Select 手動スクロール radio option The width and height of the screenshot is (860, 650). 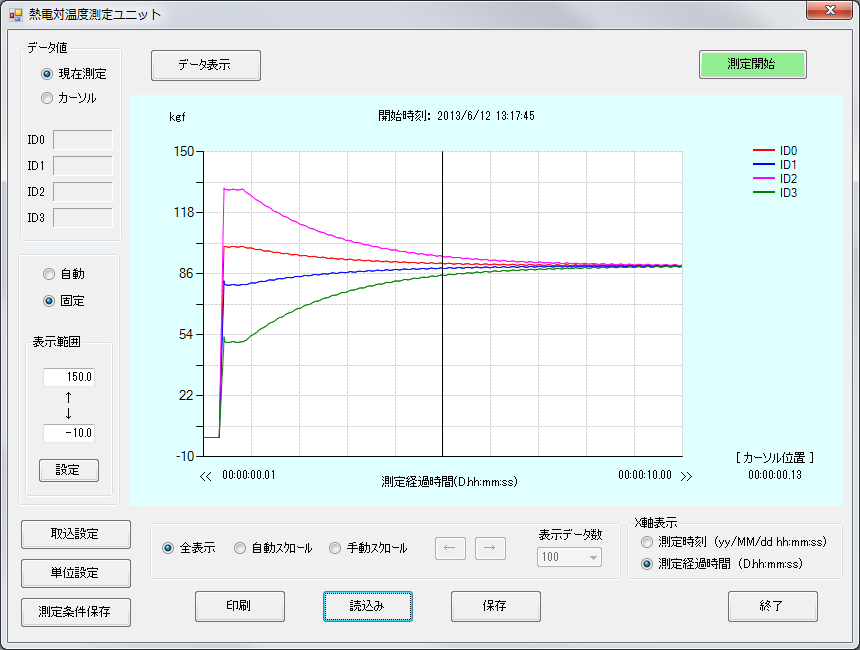point(335,548)
